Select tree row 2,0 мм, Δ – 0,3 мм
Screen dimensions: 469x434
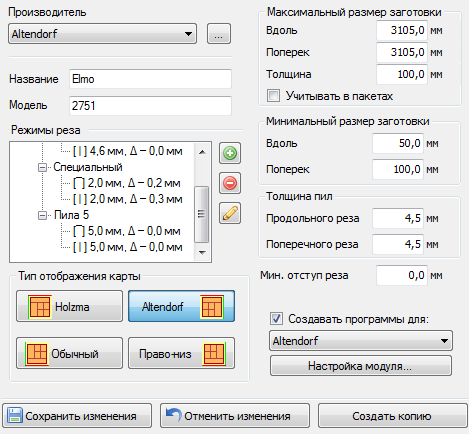tap(128, 199)
